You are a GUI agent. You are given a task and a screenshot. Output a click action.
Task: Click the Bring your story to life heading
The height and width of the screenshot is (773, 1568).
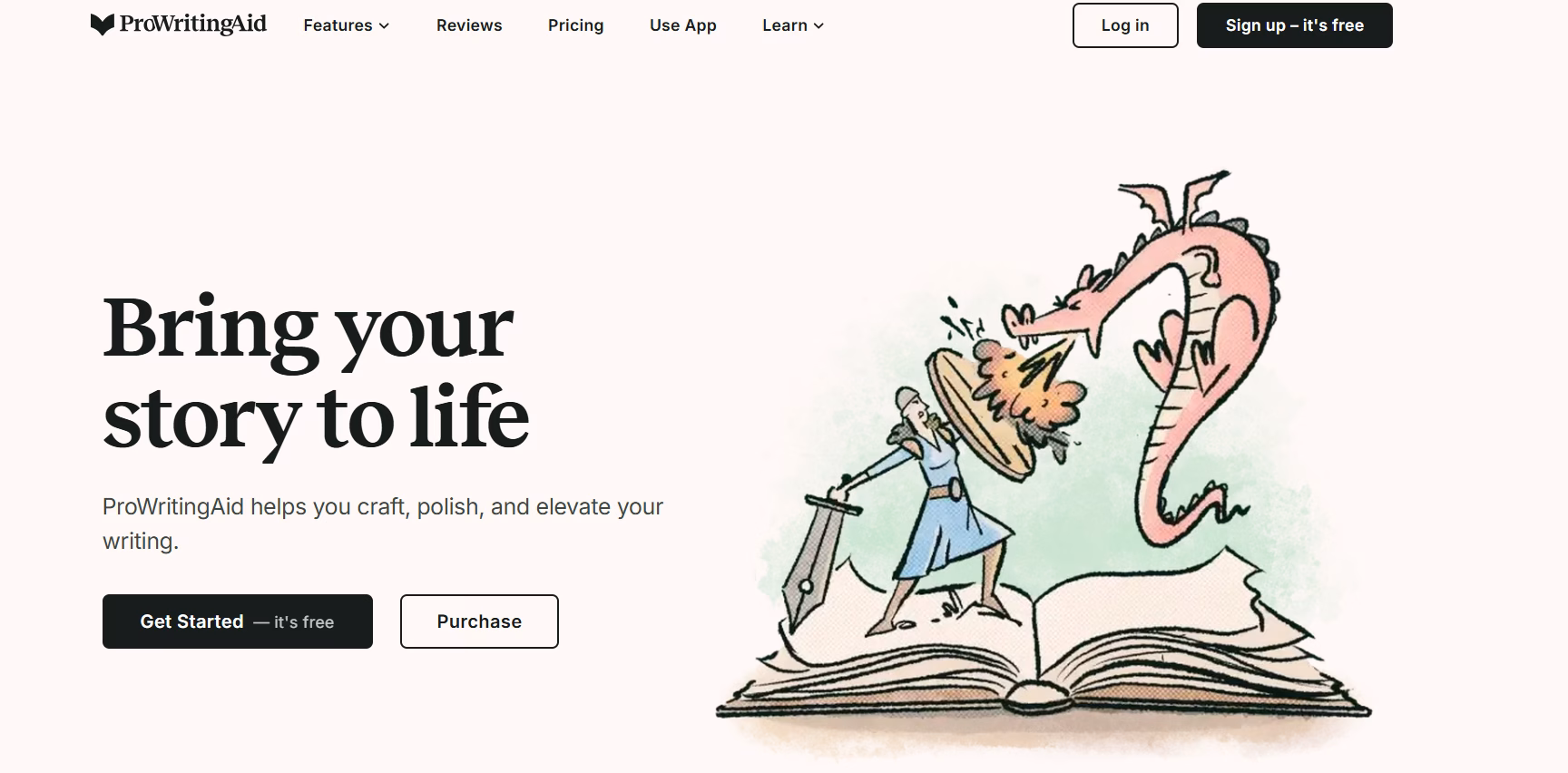(316, 374)
